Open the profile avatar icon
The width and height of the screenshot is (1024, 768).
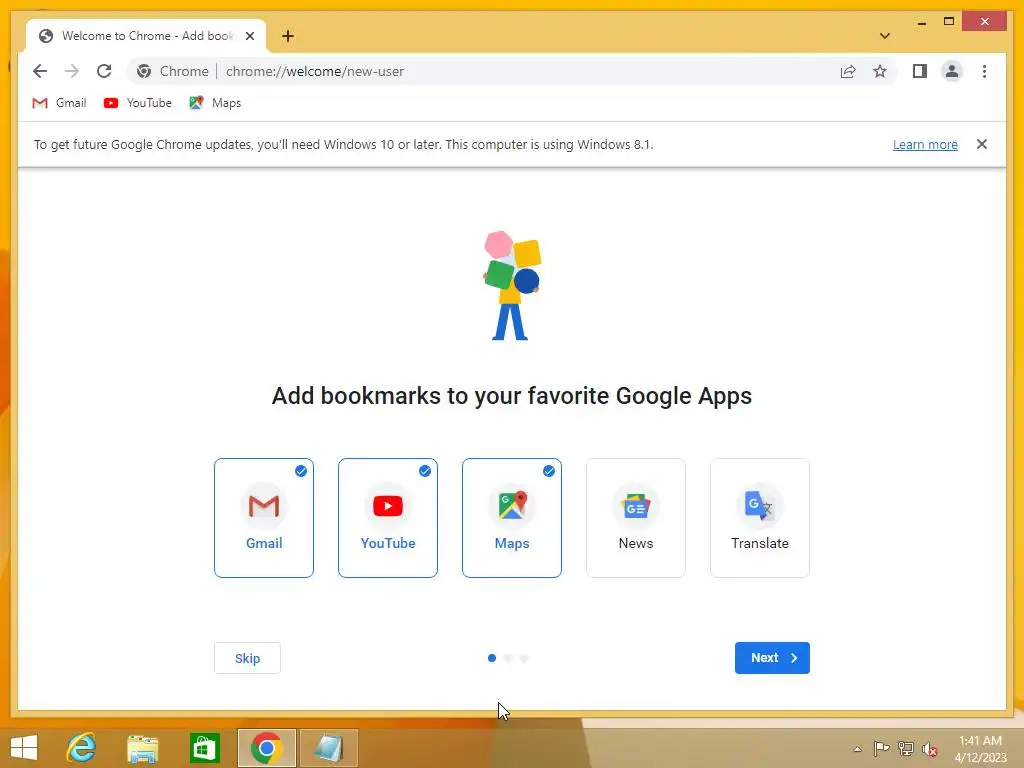952,71
